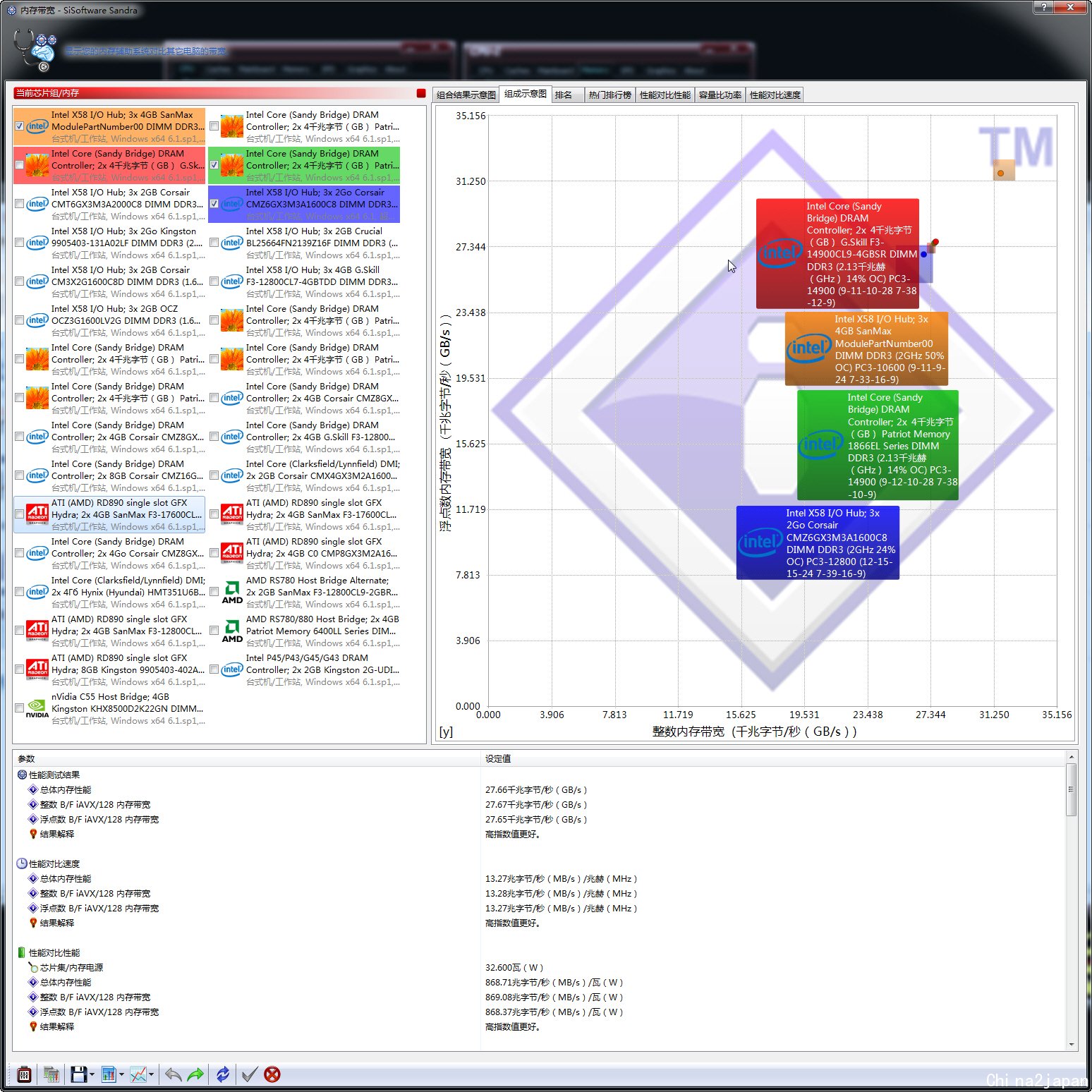Click the red cancel X icon

(x=272, y=1074)
